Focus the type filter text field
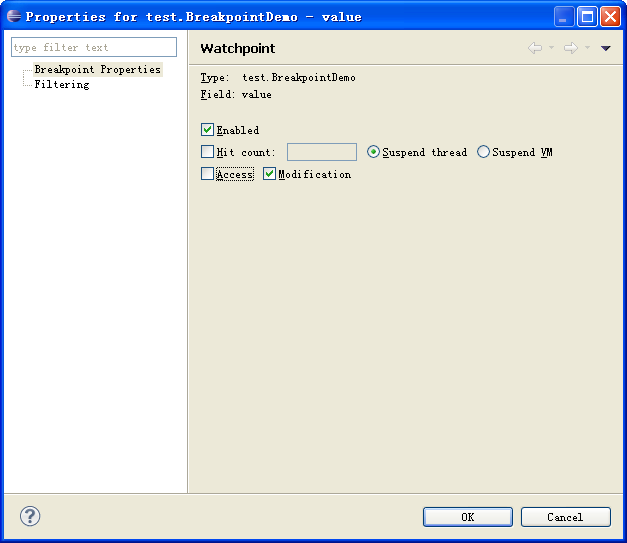Screen dimensions: 627x543 [94, 47]
